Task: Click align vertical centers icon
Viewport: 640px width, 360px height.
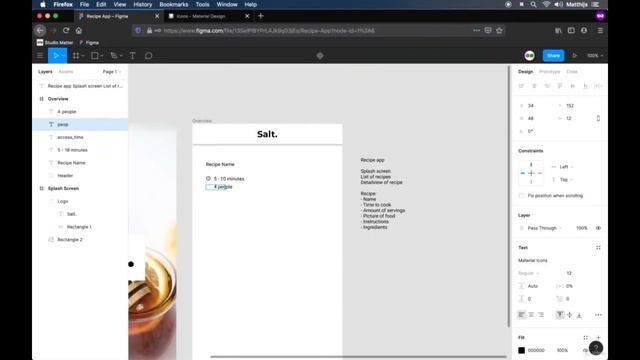Action: tap(573, 86)
